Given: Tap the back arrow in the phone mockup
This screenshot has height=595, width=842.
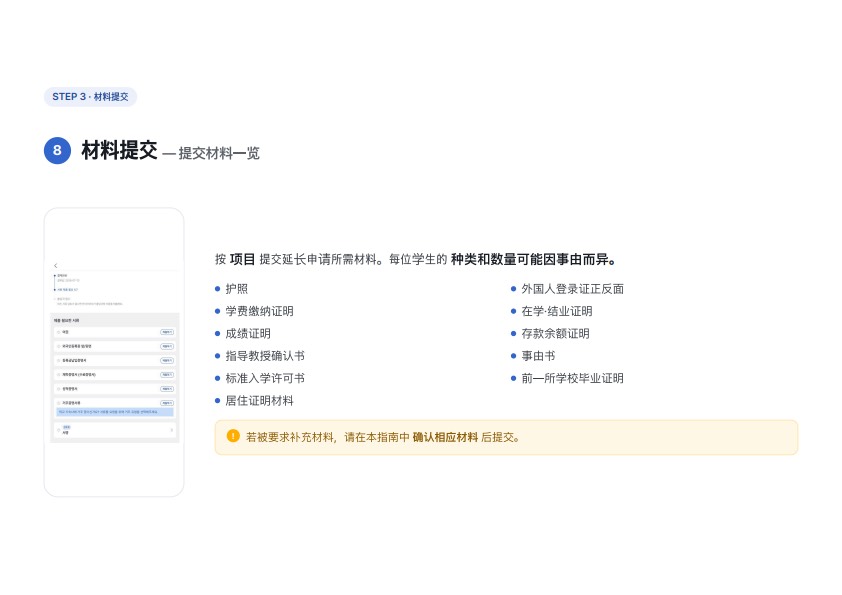Looking at the screenshot, I should pos(55,265).
